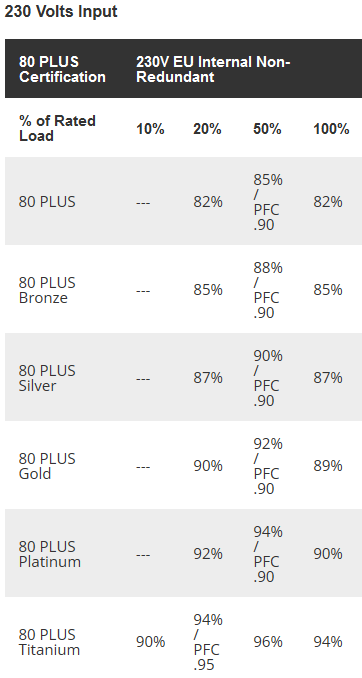This screenshot has width=362, height=678.
Task: Click Bronze's 88% / PFC .90 cell
Action: tap(268, 290)
